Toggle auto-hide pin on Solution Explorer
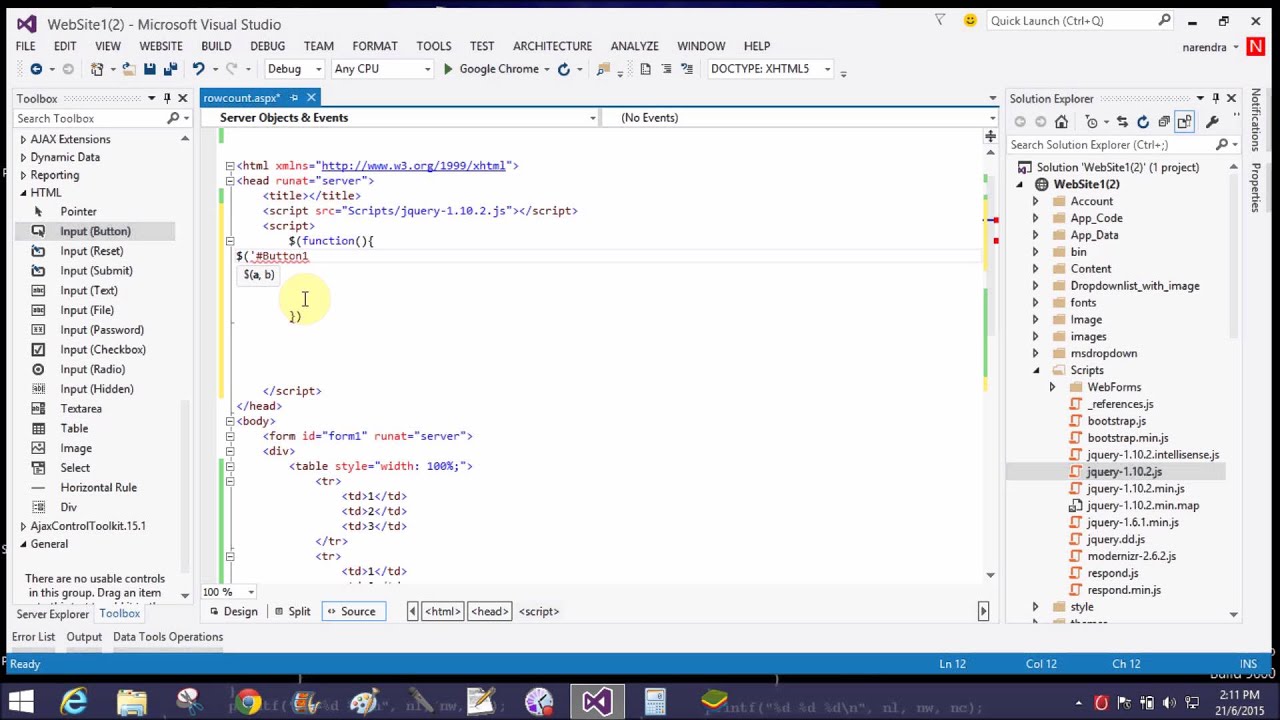The width and height of the screenshot is (1280, 720). pos(1216,98)
